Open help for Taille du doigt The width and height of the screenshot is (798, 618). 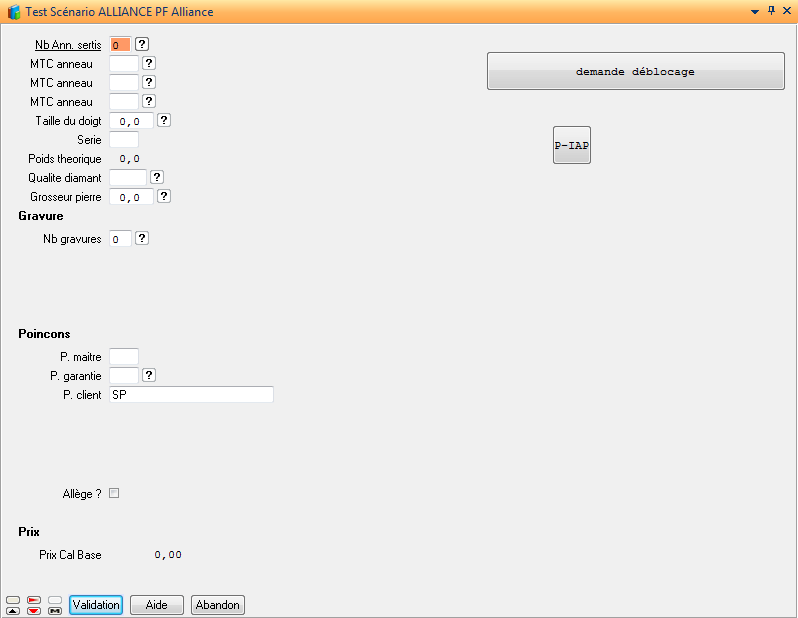pyautogui.click(x=165, y=120)
